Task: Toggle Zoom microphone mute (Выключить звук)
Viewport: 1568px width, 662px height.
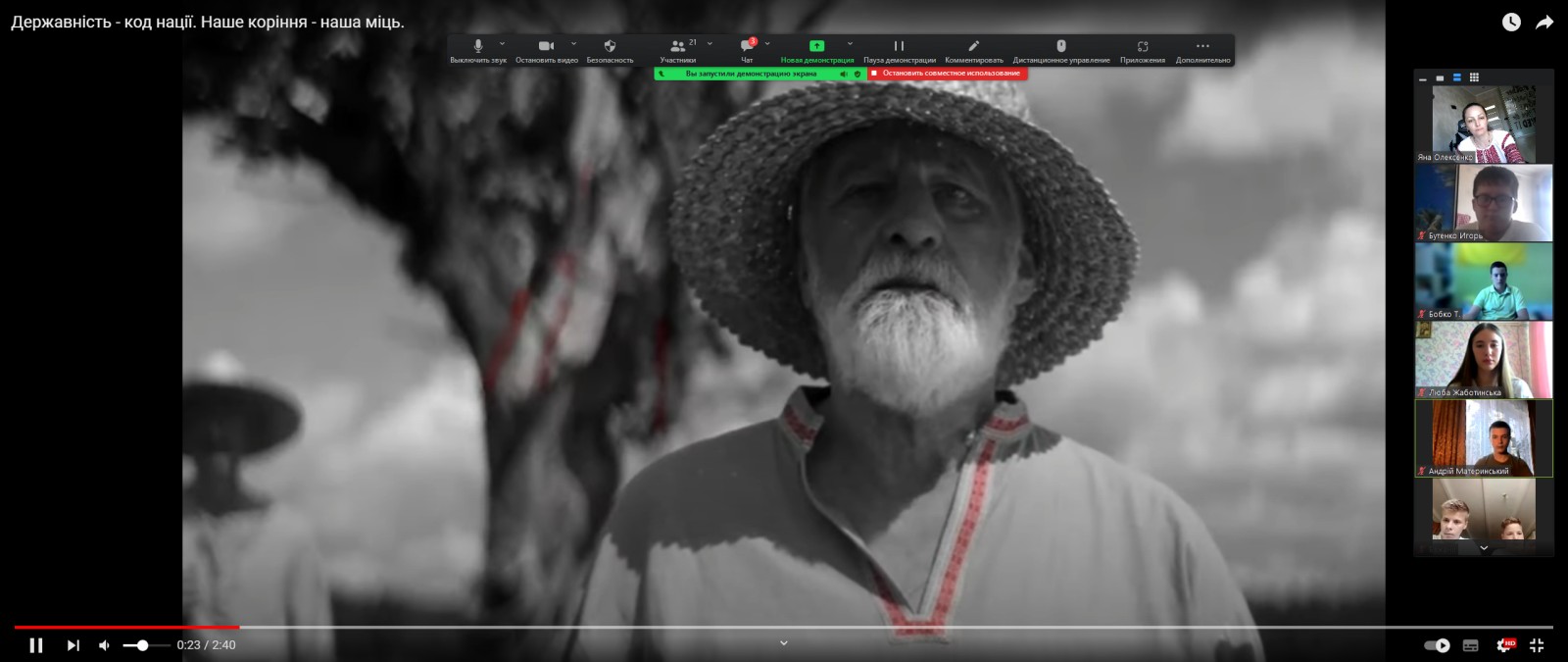Action: point(478,46)
